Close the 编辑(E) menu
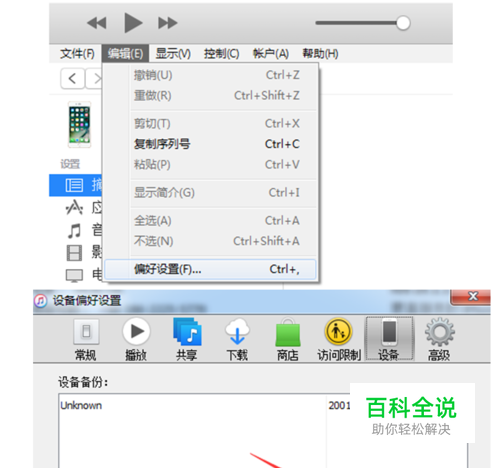 pyautogui.click(x=125, y=53)
